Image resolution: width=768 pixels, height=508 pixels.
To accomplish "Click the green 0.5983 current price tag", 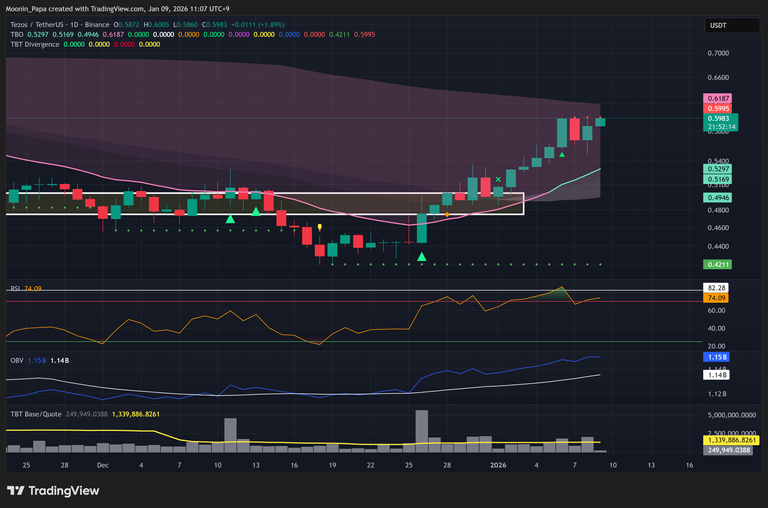I will pos(718,118).
